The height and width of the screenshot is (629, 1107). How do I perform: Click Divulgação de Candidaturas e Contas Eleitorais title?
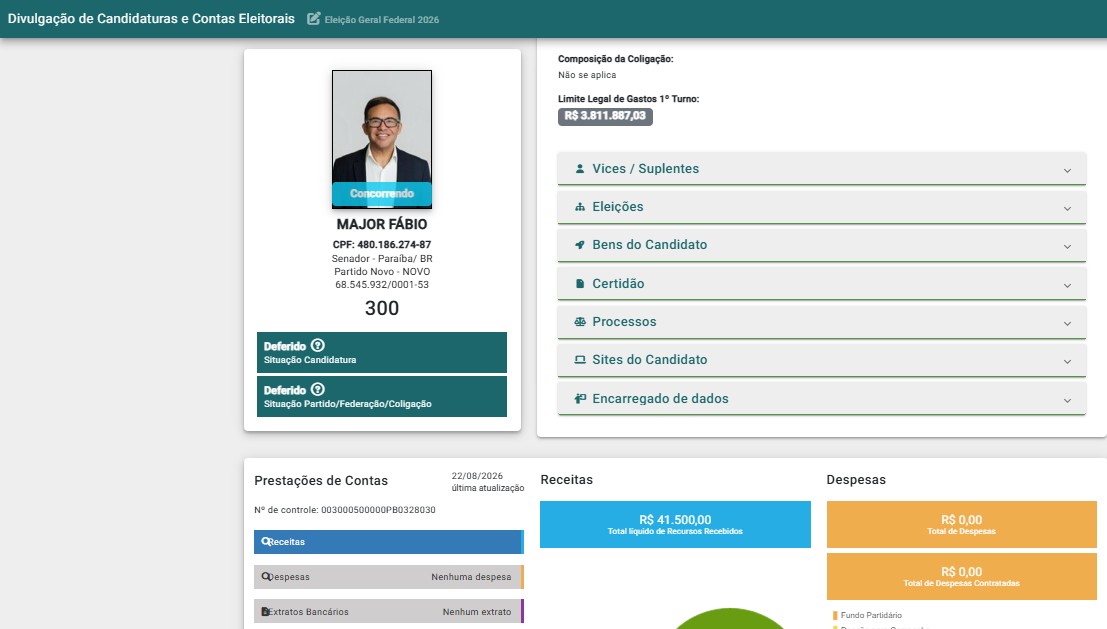(x=151, y=18)
